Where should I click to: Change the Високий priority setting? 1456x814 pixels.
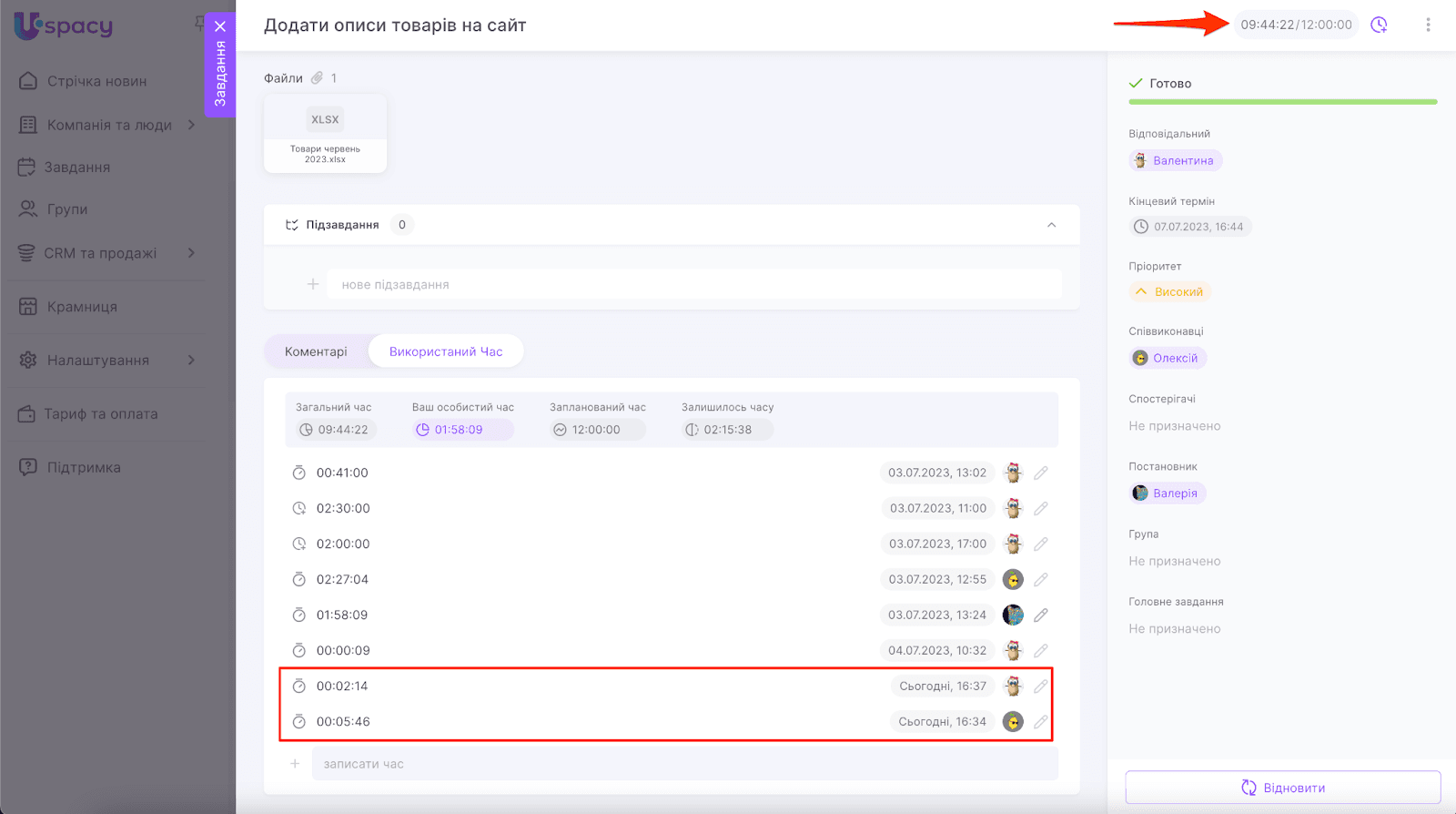point(1170,292)
